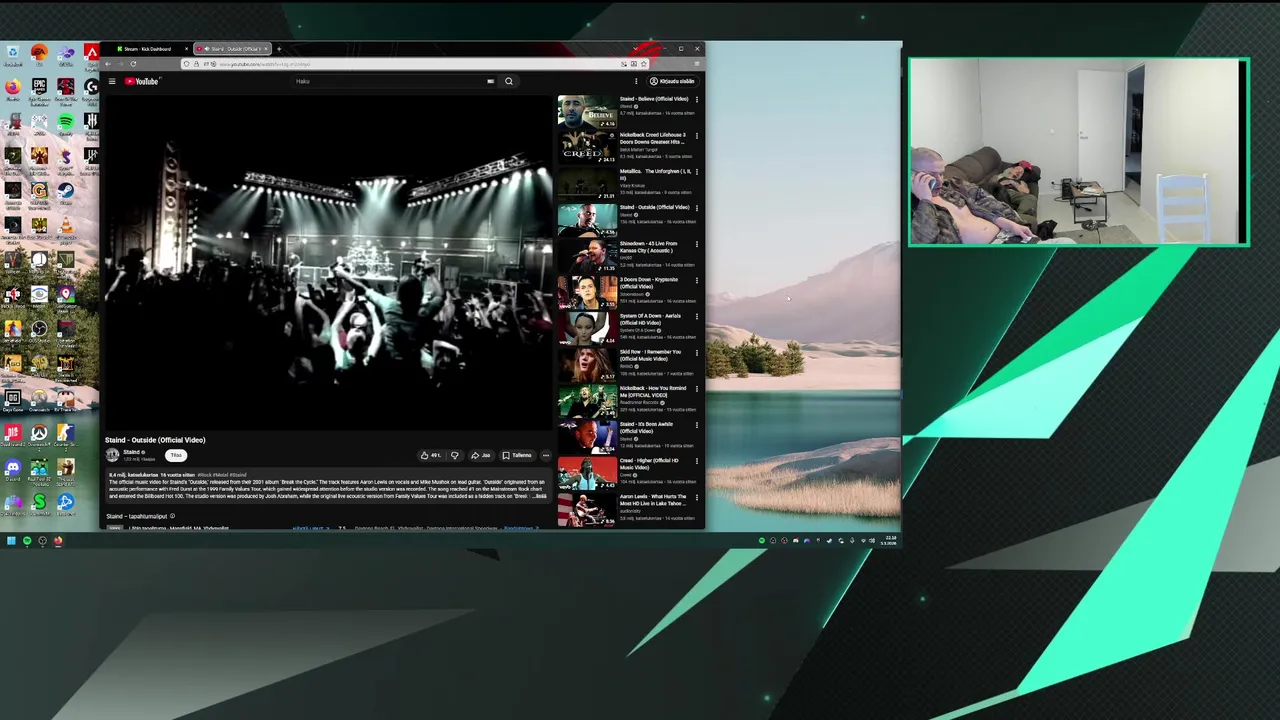Expand the description with ...lisää
Screen dimensions: 1280x720
pos(539,496)
